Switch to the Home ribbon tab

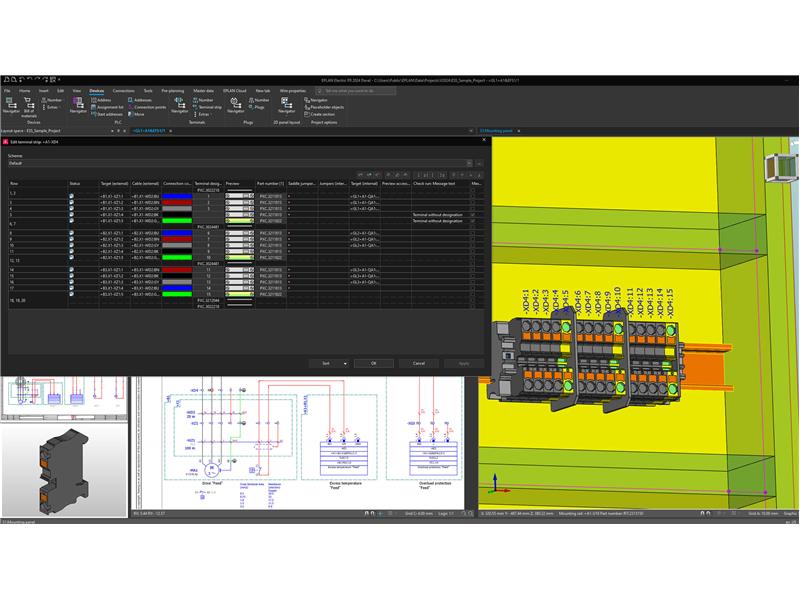click(x=24, y=91)
